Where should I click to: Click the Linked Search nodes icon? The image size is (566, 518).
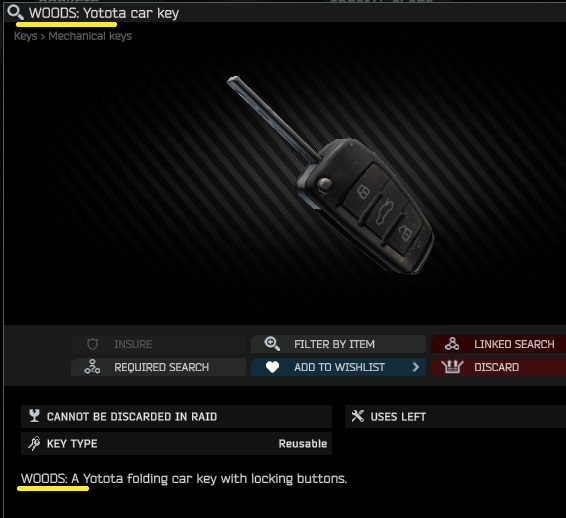(452, 344)
